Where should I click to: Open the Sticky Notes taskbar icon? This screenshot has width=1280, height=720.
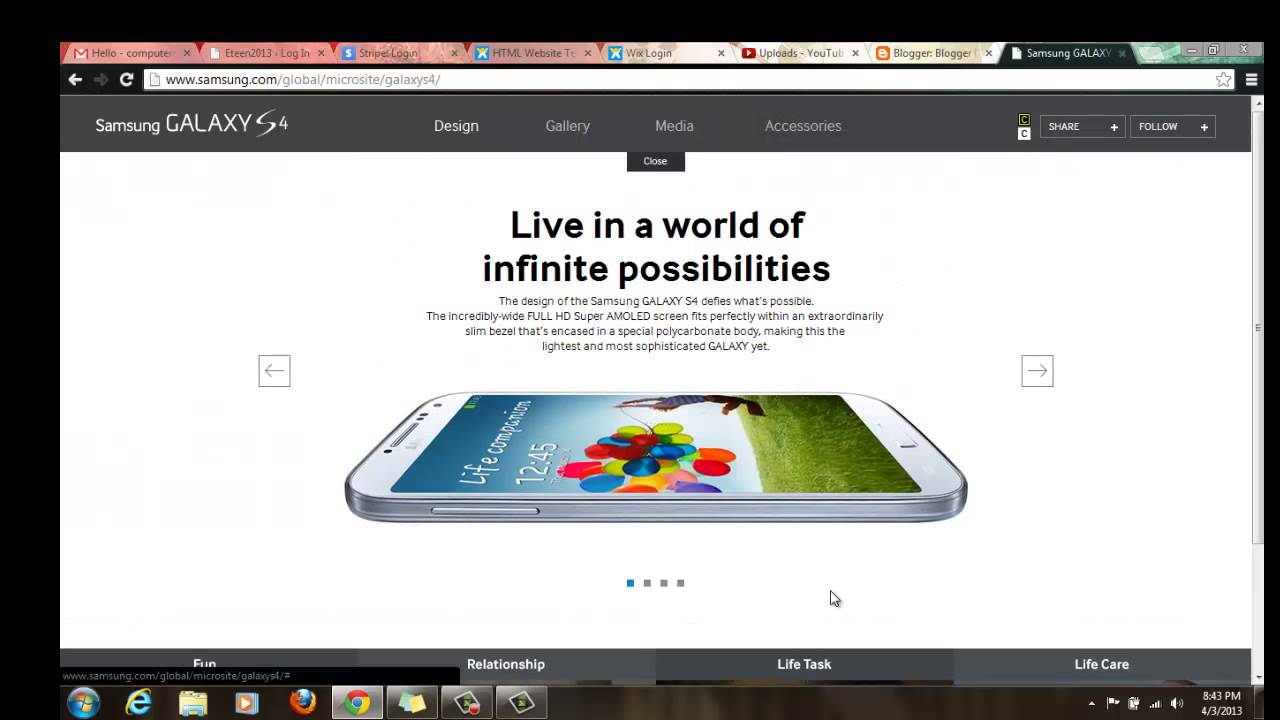pos(412,703)
